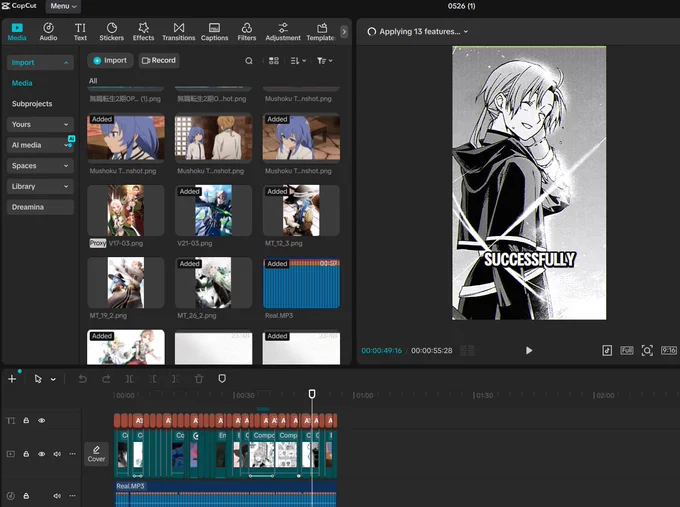
Task: Click the zoom-to-fit icon below preview
Action: tap(647, 350)
